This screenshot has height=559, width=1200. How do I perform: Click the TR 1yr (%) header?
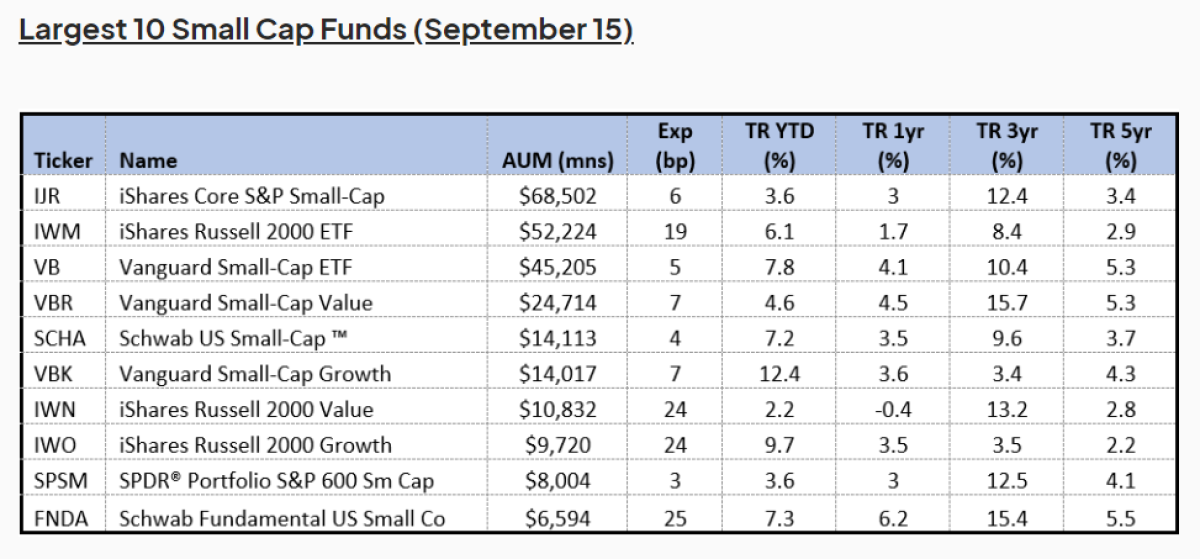click(892, 146)
